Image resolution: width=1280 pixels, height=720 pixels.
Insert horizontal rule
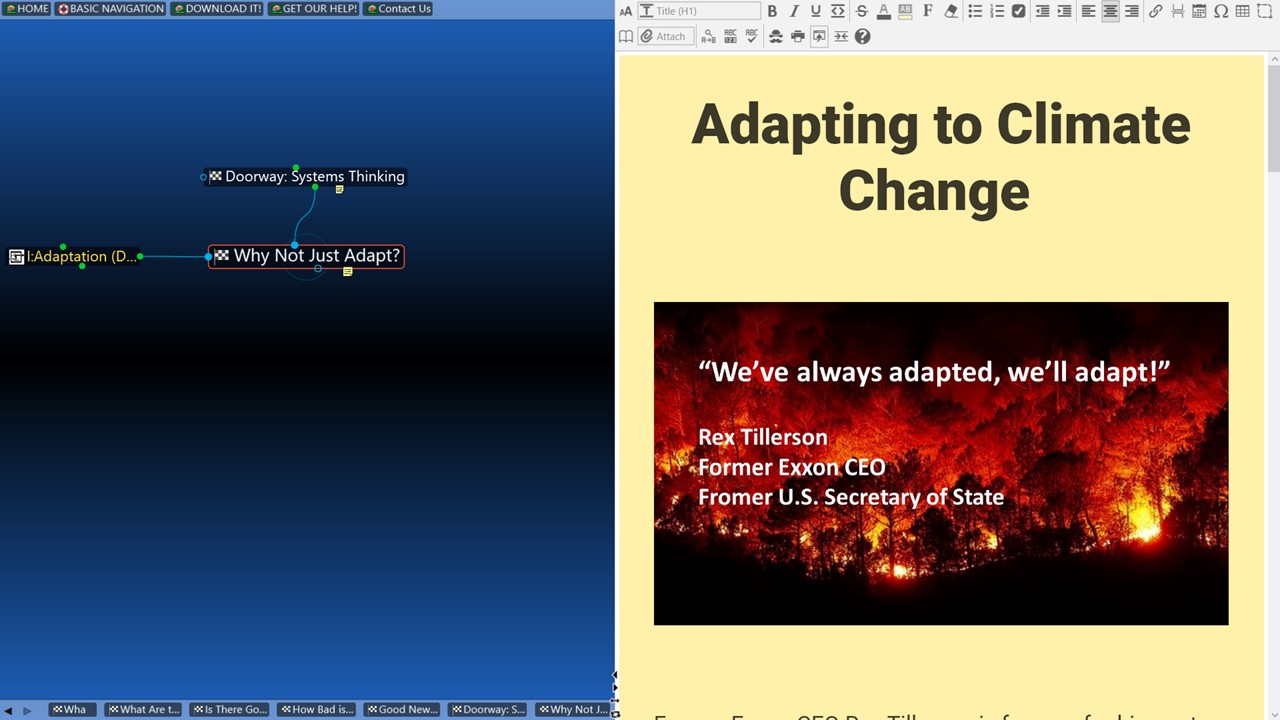point(1177,11)
